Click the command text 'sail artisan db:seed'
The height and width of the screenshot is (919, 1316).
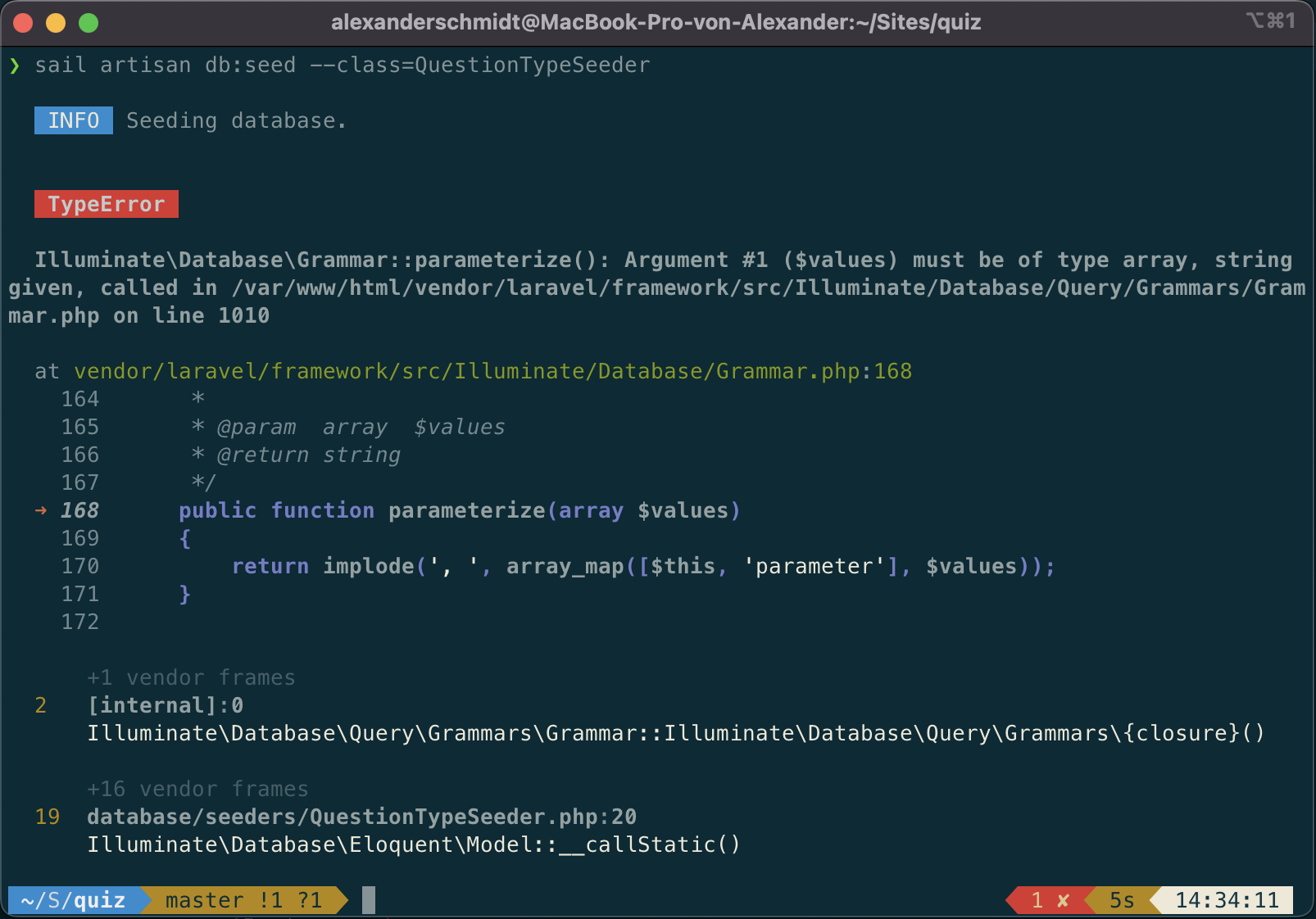click(165, 65)
